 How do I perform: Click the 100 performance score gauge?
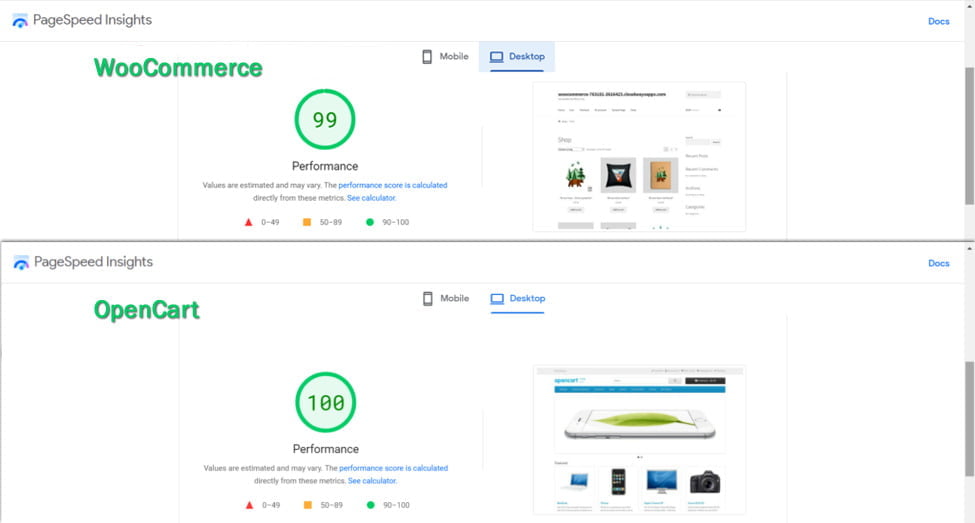325,403
